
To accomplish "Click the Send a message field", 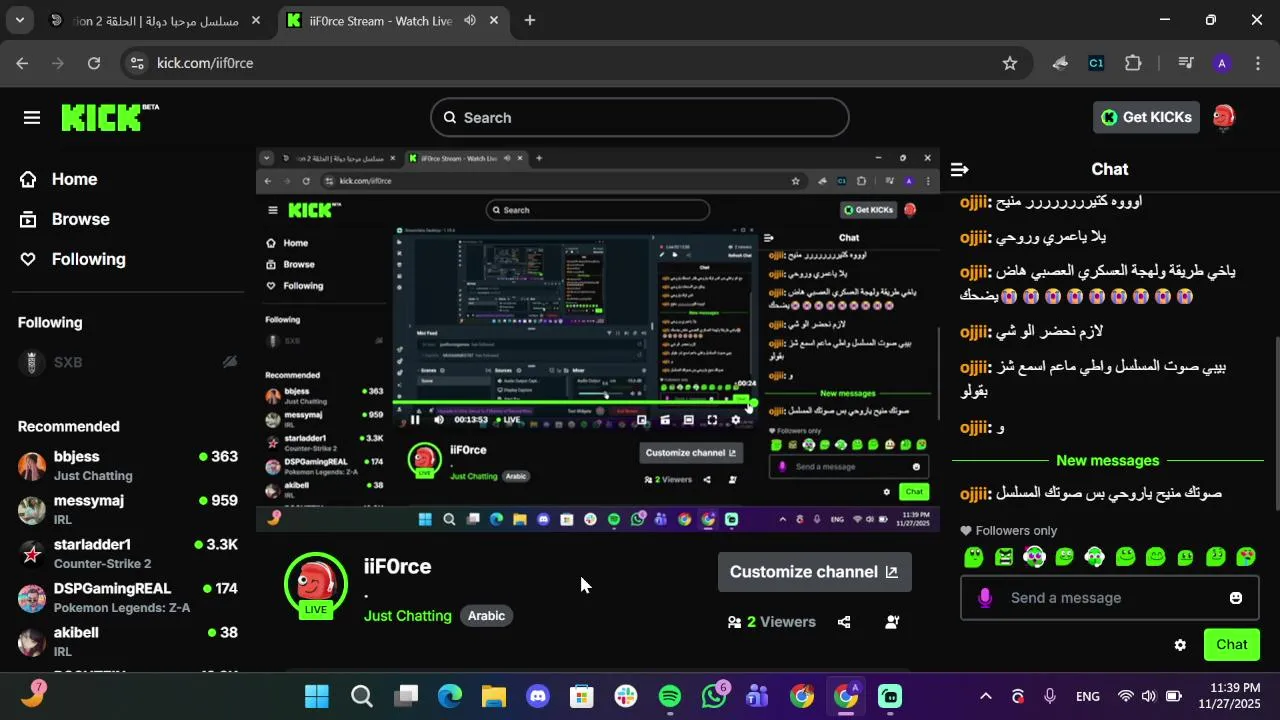I will pos(1110,598).
